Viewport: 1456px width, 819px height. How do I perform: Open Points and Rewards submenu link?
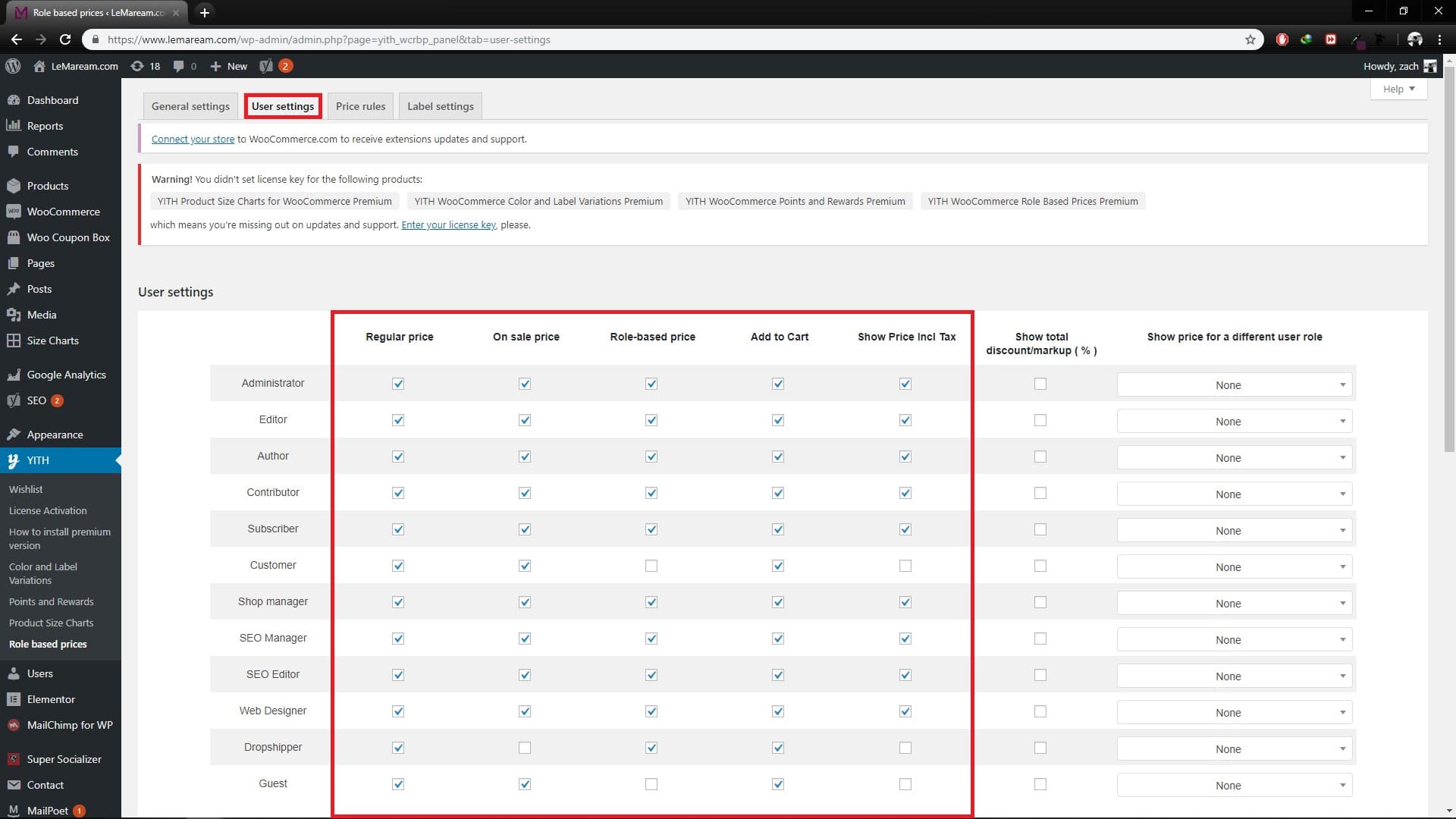click(52, 601)
